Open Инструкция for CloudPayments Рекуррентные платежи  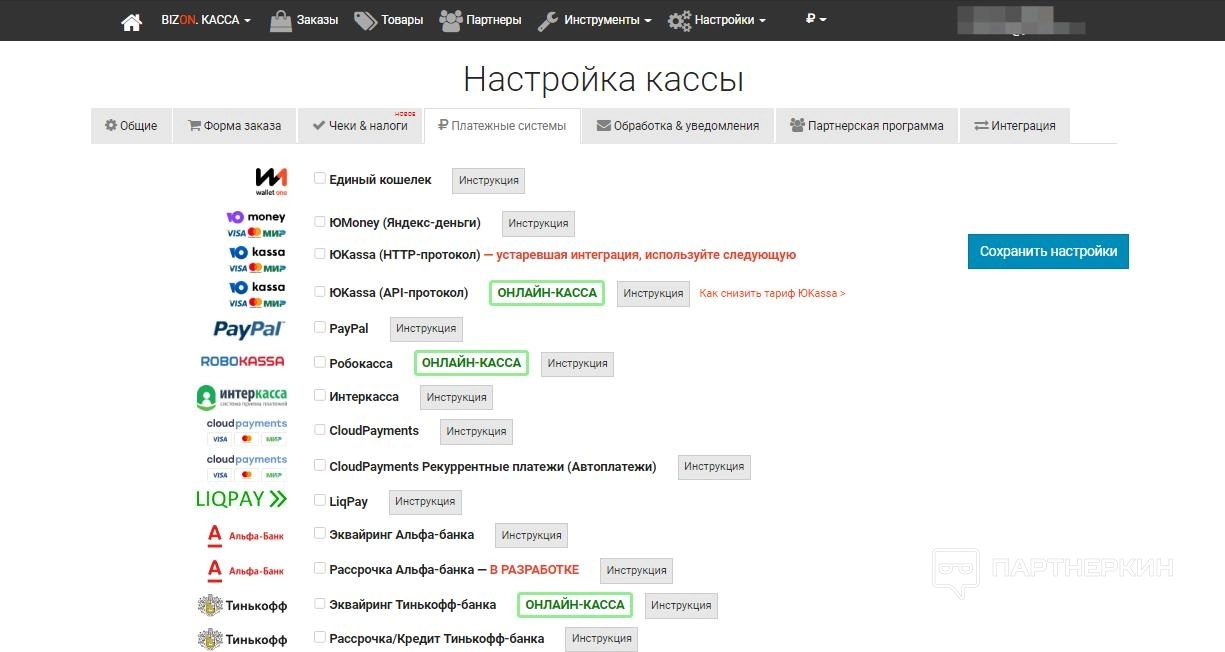click(x=714, y=467)
